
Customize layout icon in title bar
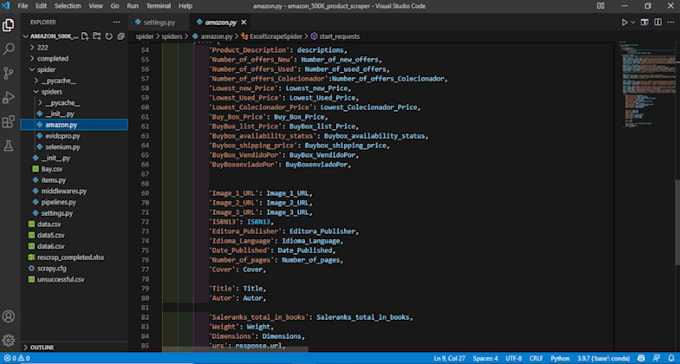tap(601, 6)
